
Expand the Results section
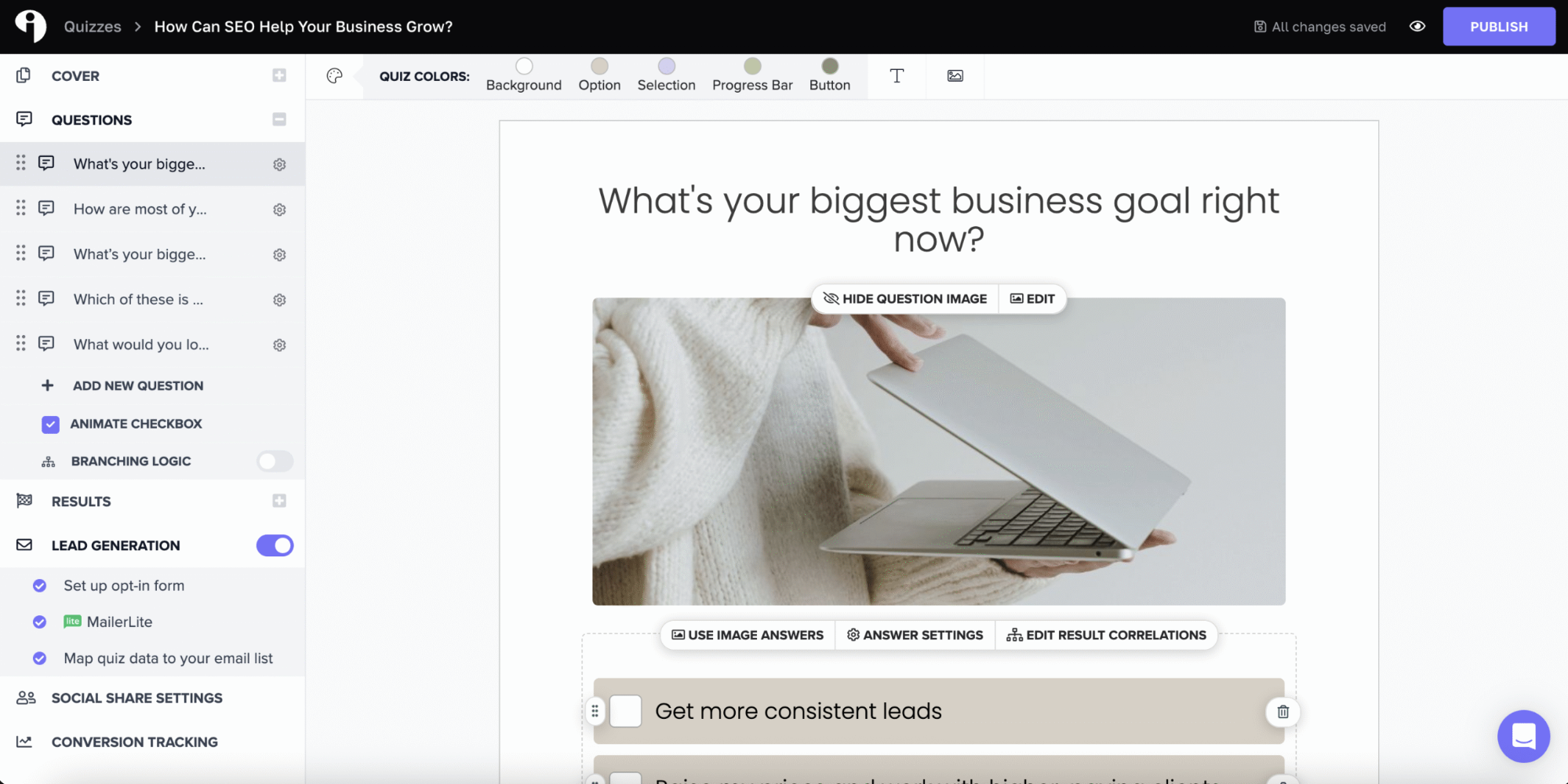279,501
